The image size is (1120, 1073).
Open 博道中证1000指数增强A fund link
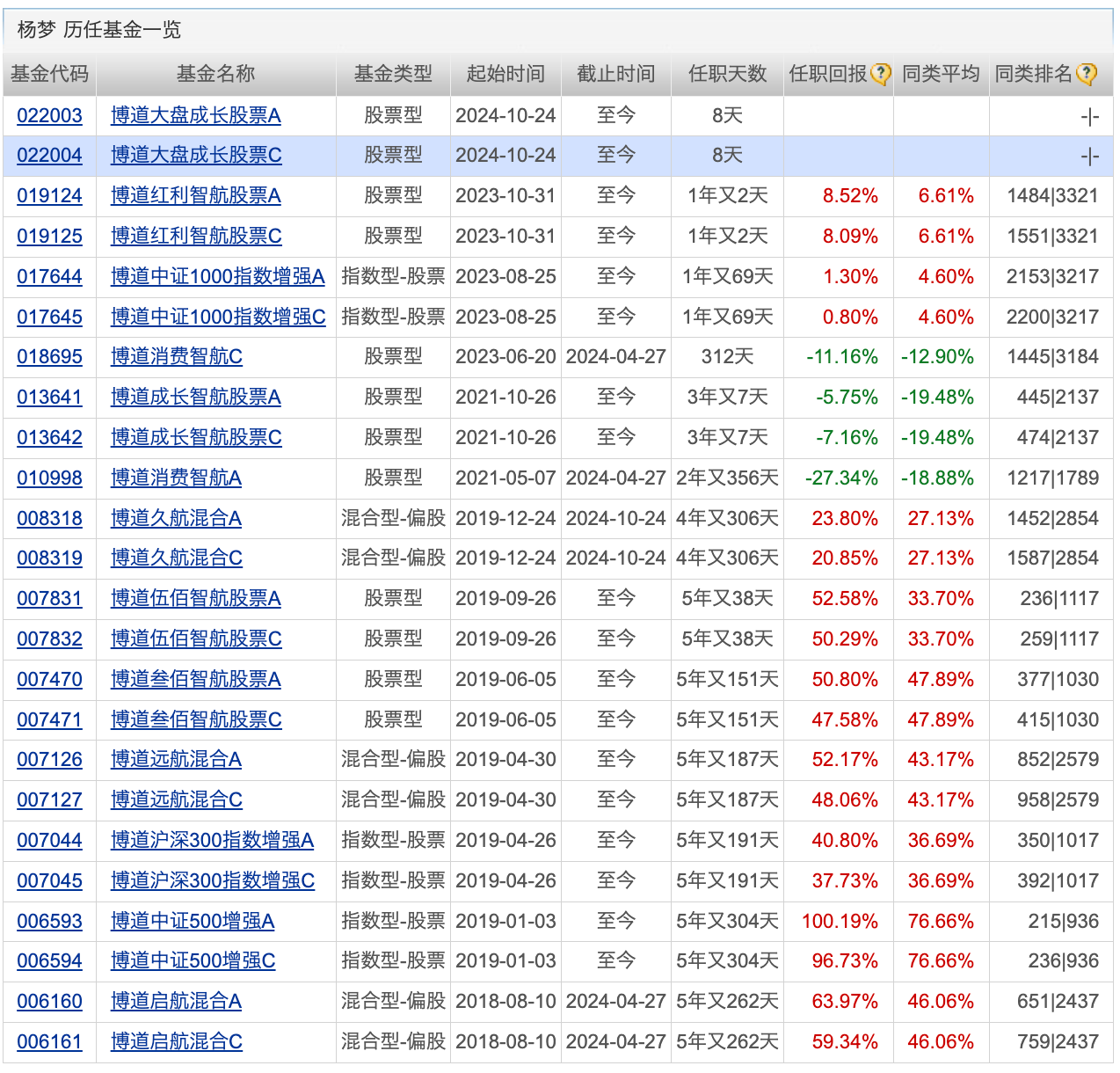pyautogui.click(x=218, y=277)
